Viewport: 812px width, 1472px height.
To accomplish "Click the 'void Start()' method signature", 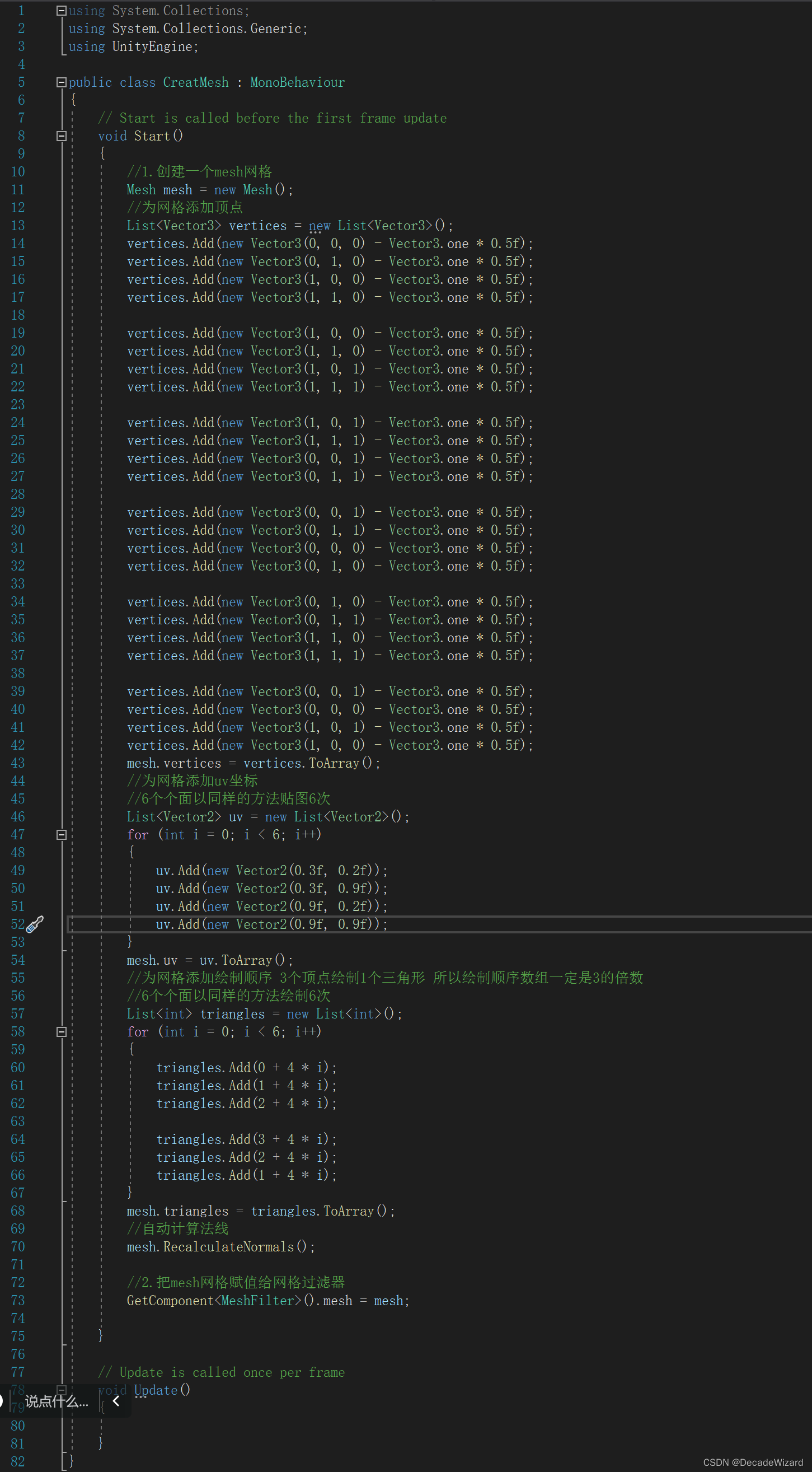I will (140, 136).
